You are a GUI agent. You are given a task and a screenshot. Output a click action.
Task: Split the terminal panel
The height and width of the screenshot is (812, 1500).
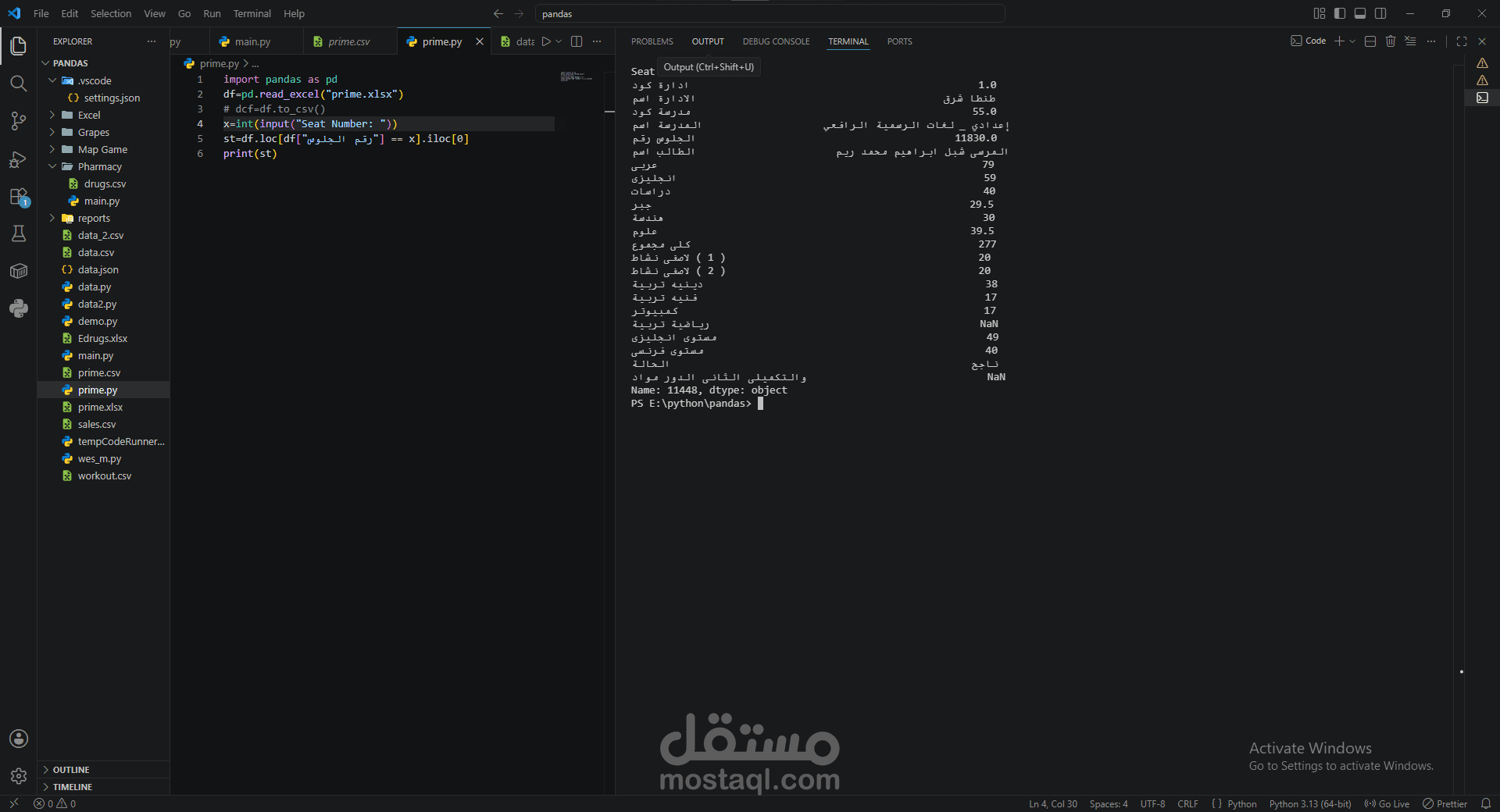click(x=1370, y=41)
